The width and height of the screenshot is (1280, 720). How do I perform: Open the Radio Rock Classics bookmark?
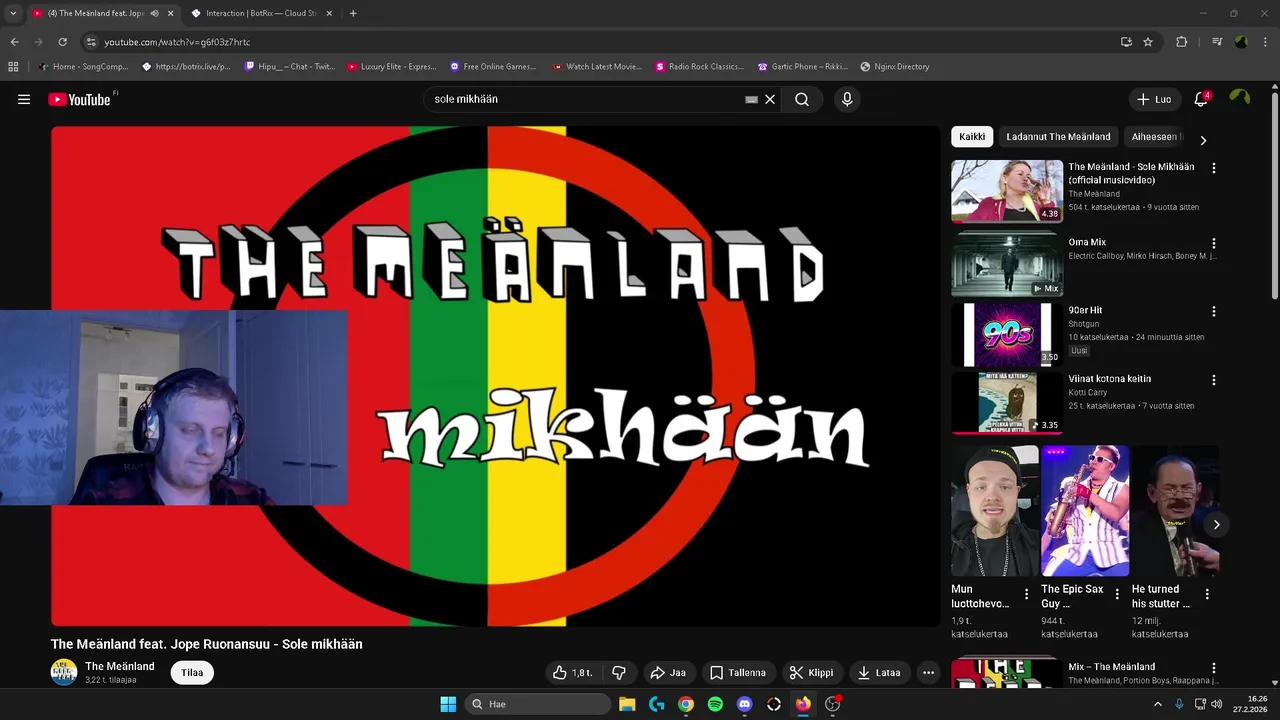pos(700,67)
